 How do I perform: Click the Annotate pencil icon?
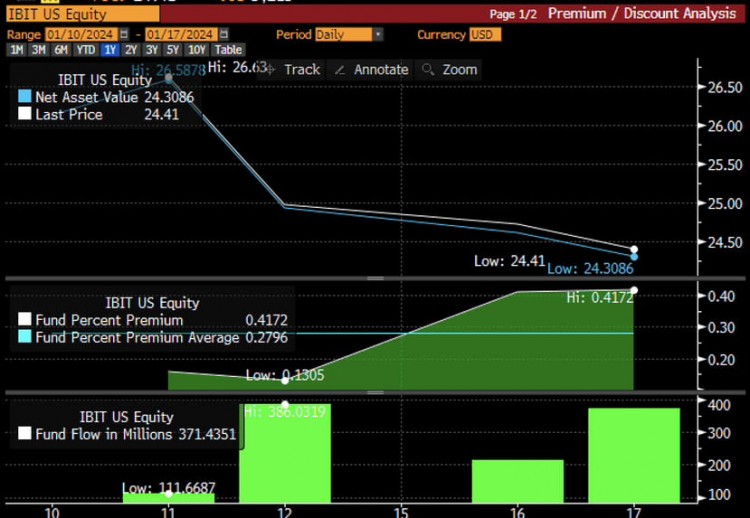pos(340,70)
